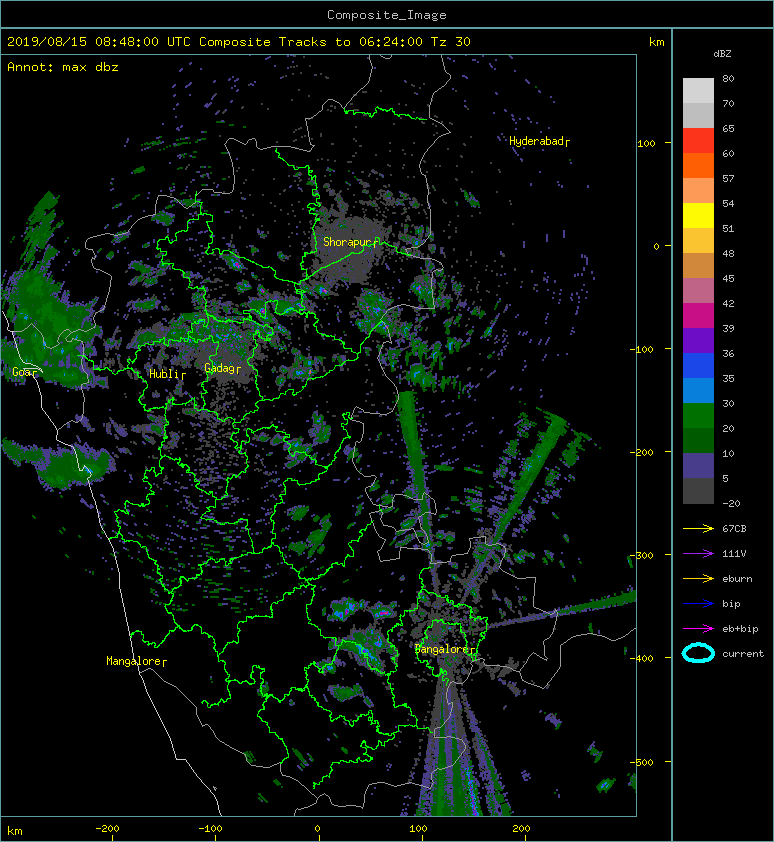This screenshot has width=774, height=842.
Task: Select the dark orange 57-60 dBZ swatch
Action: (698, 165)
